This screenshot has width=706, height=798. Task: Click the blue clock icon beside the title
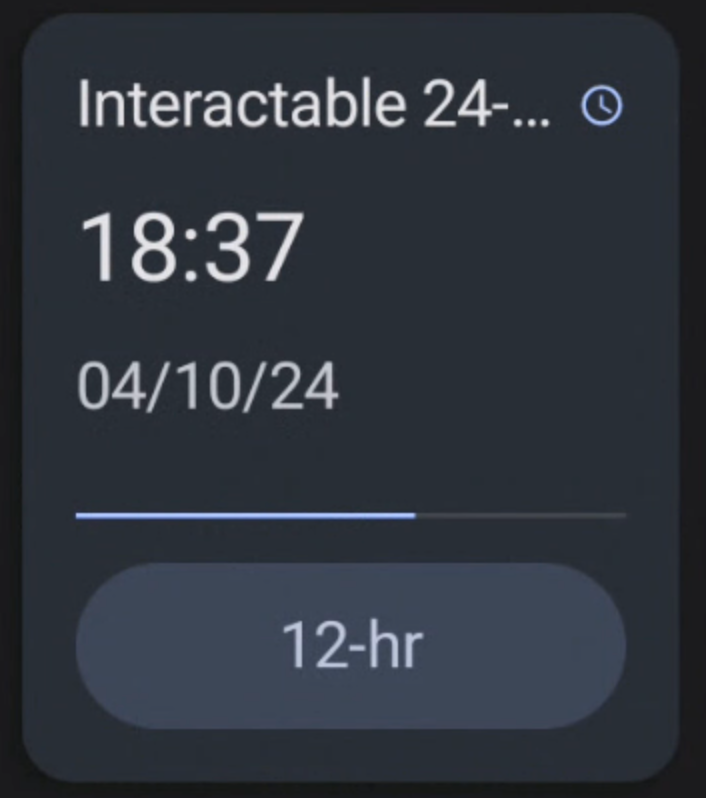[x=601, y=105]
